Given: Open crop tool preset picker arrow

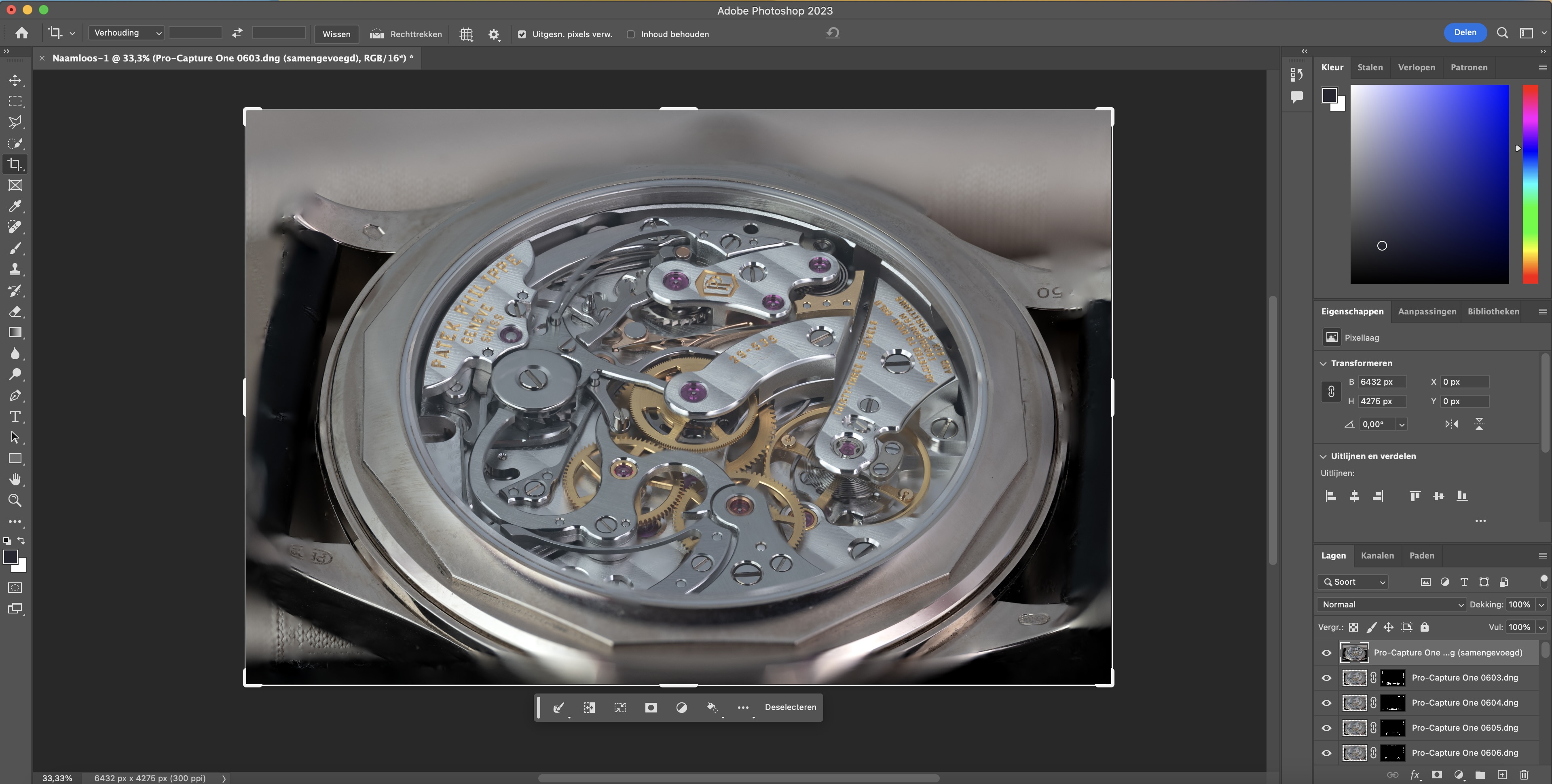Looking at the screenshot, I should tap(72, 34).
